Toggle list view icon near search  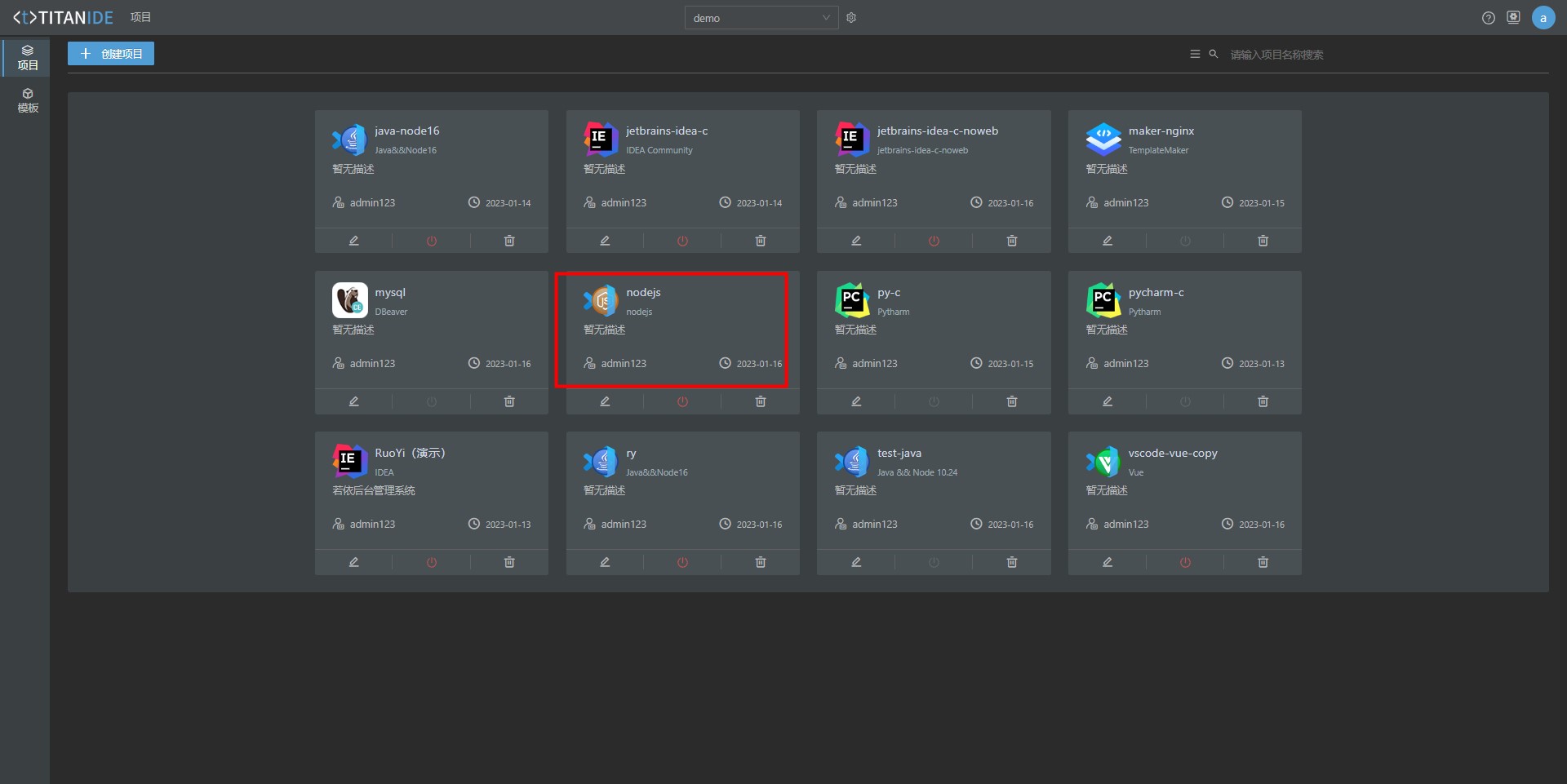(1195, 54)
